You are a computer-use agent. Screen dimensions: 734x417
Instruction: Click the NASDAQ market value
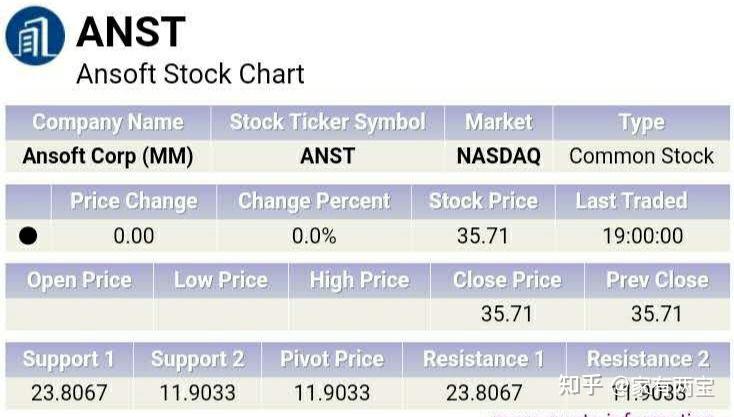pos(498,156)
